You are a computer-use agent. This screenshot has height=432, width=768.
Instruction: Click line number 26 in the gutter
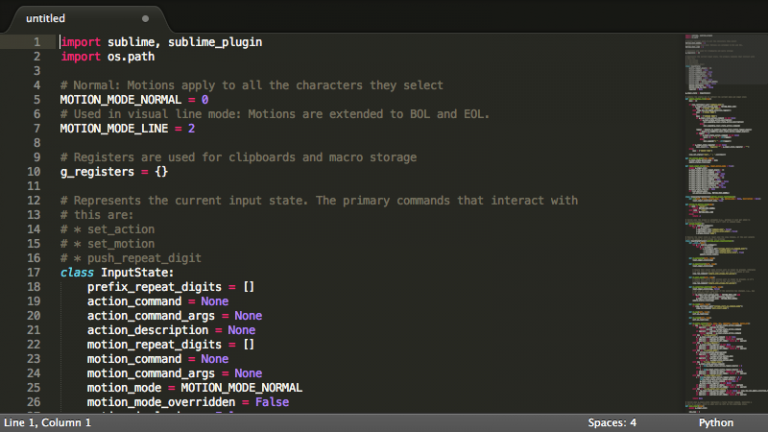click(33, 402)
